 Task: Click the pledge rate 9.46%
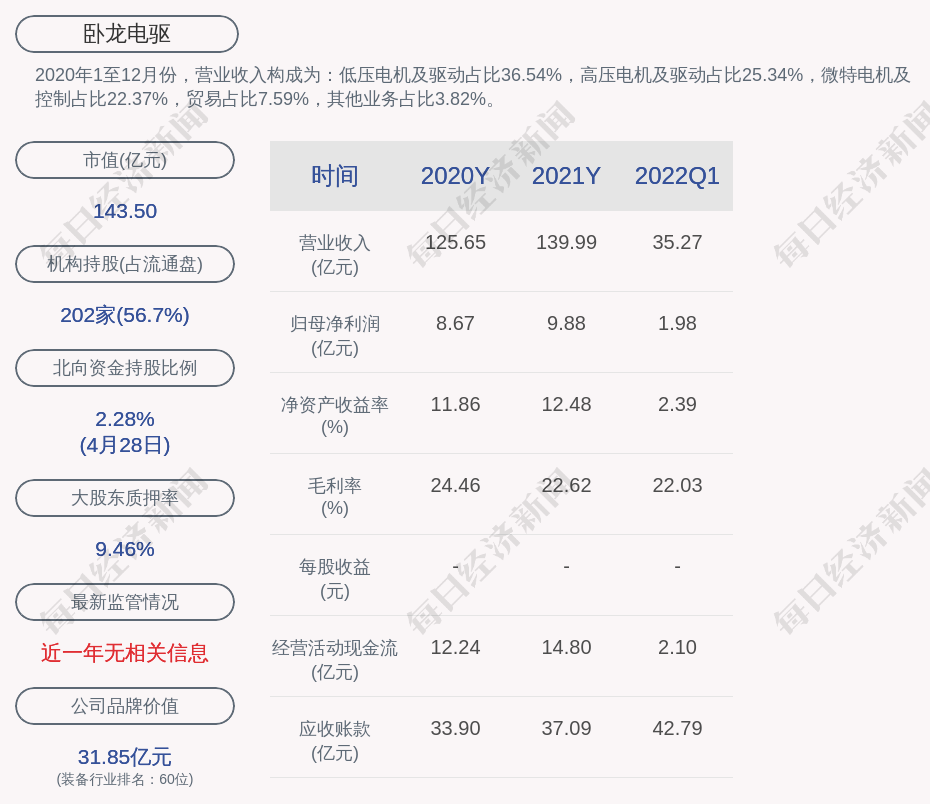[x=125, y=549]
